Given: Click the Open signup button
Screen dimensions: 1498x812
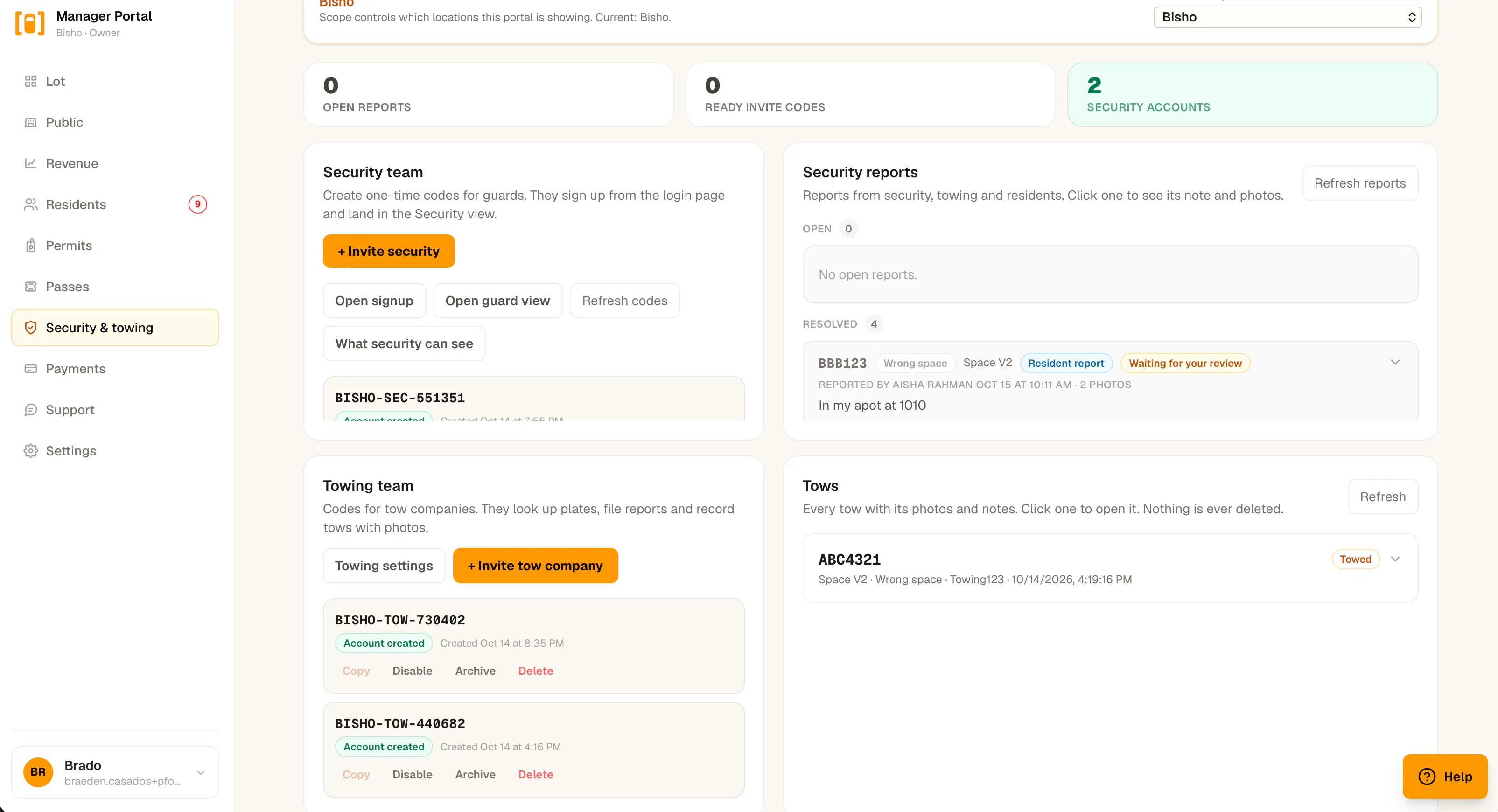Looking at the screenshot, I should click(374, 301).
